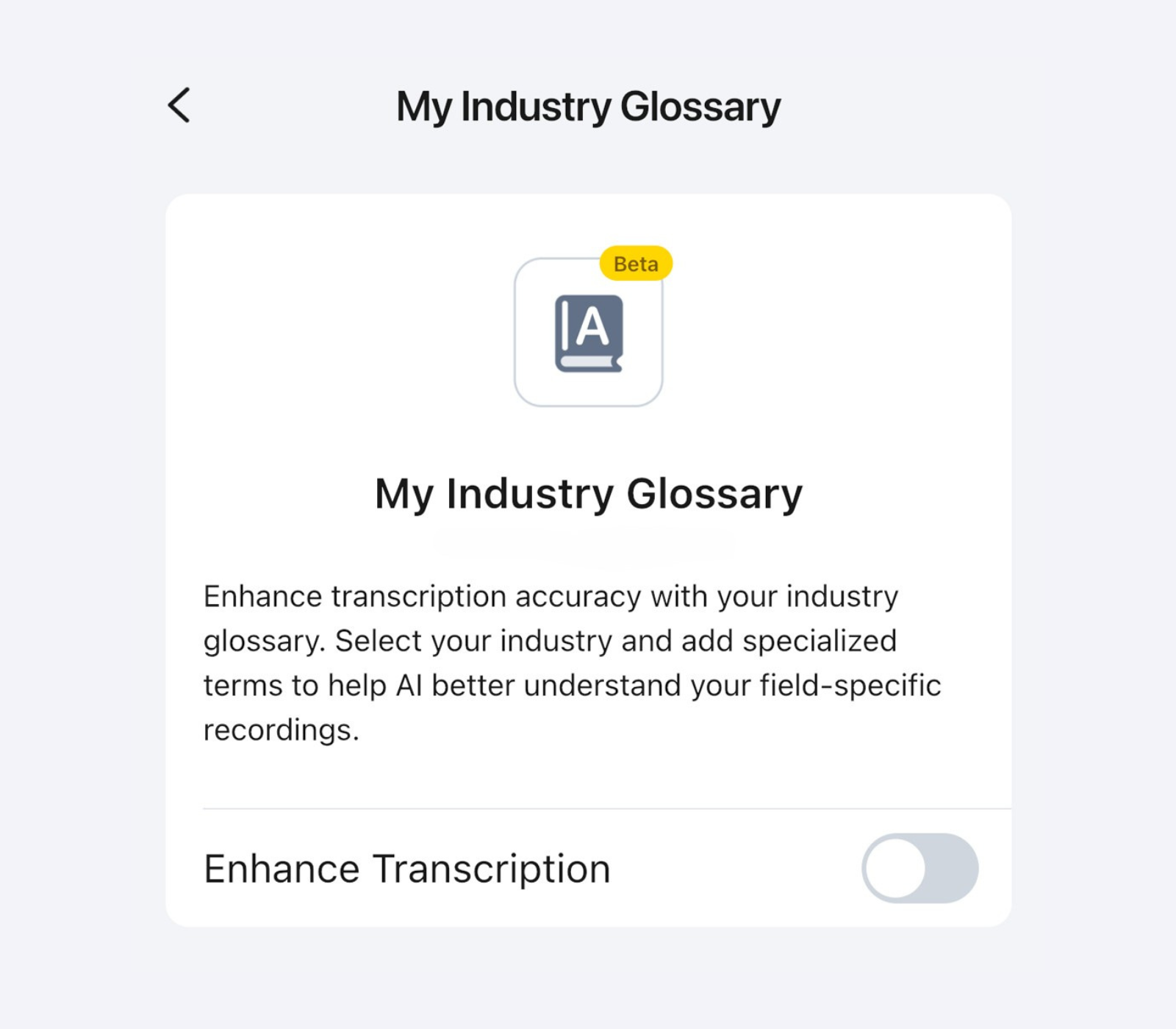1176x1029 pixels.
Task: Click the white knob of the toggle
Action: [x=895, y=868]
